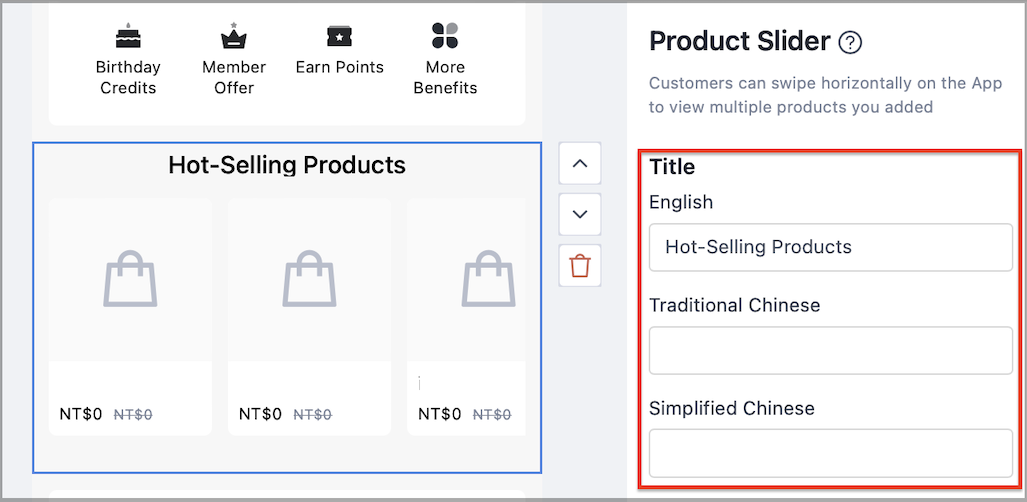The height and width of the screenshot is (502, 1027).
Task: Click the Title section label
Action: [x=672, y=166]
